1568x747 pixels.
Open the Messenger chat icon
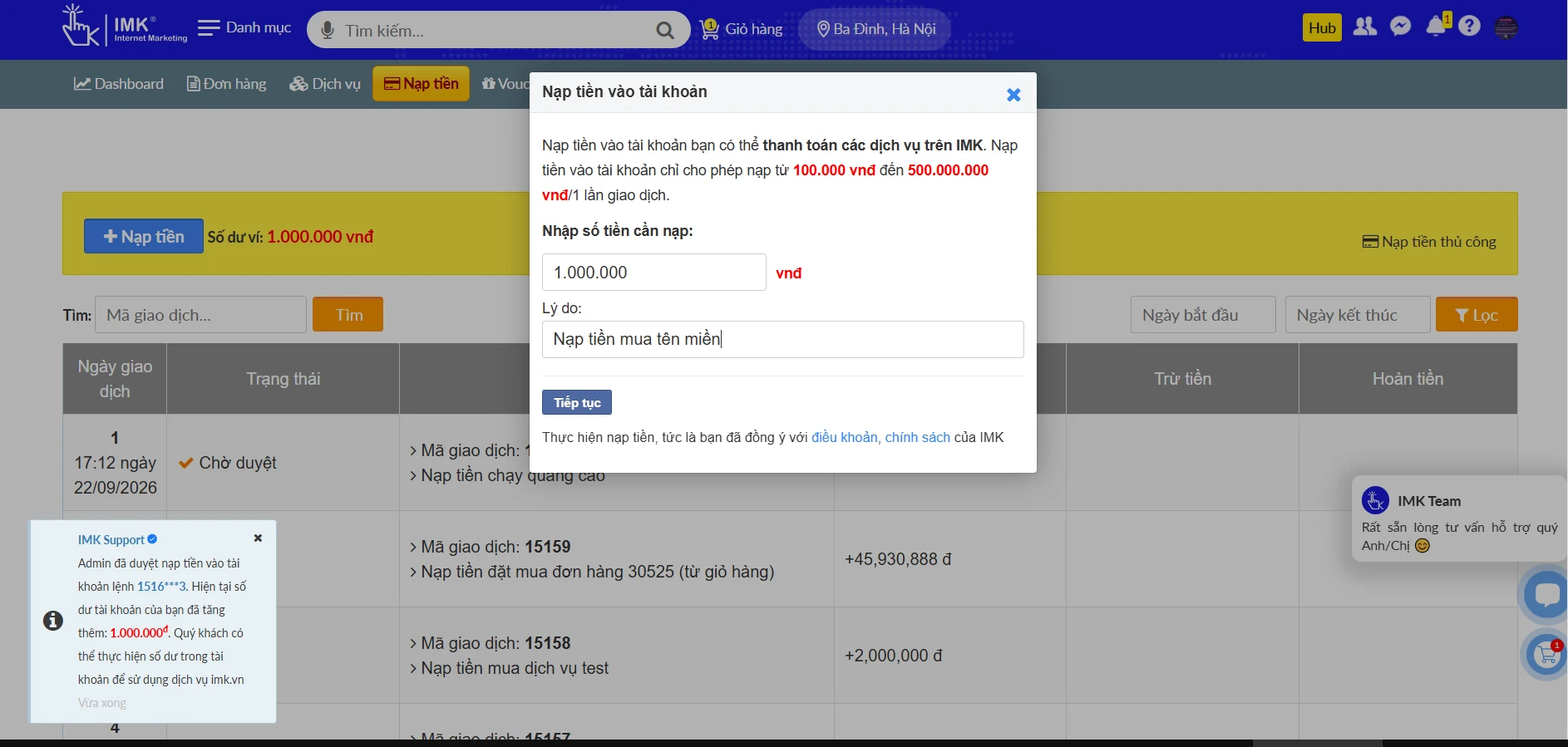tap(1401, 27)
